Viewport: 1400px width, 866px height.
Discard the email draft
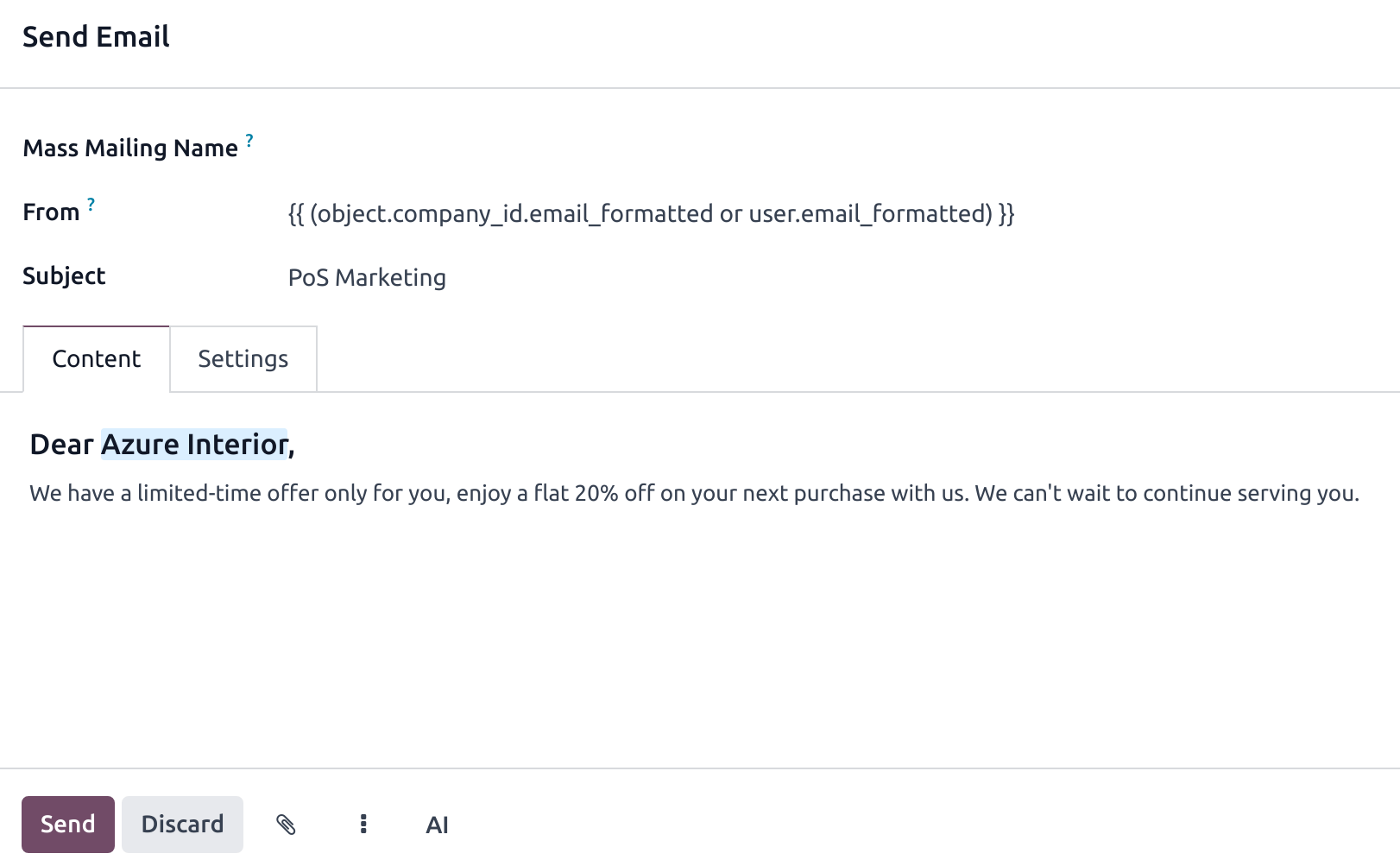coord(182,824)
